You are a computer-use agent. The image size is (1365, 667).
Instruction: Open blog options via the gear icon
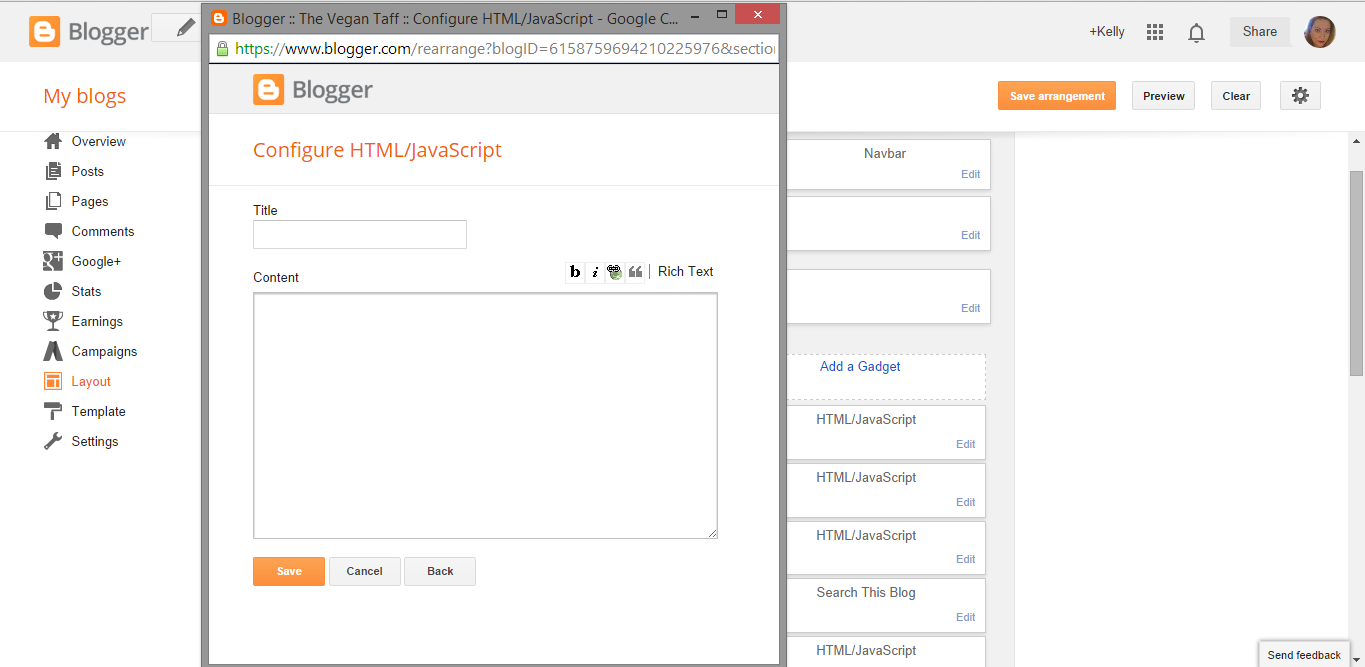point(1300,95)
